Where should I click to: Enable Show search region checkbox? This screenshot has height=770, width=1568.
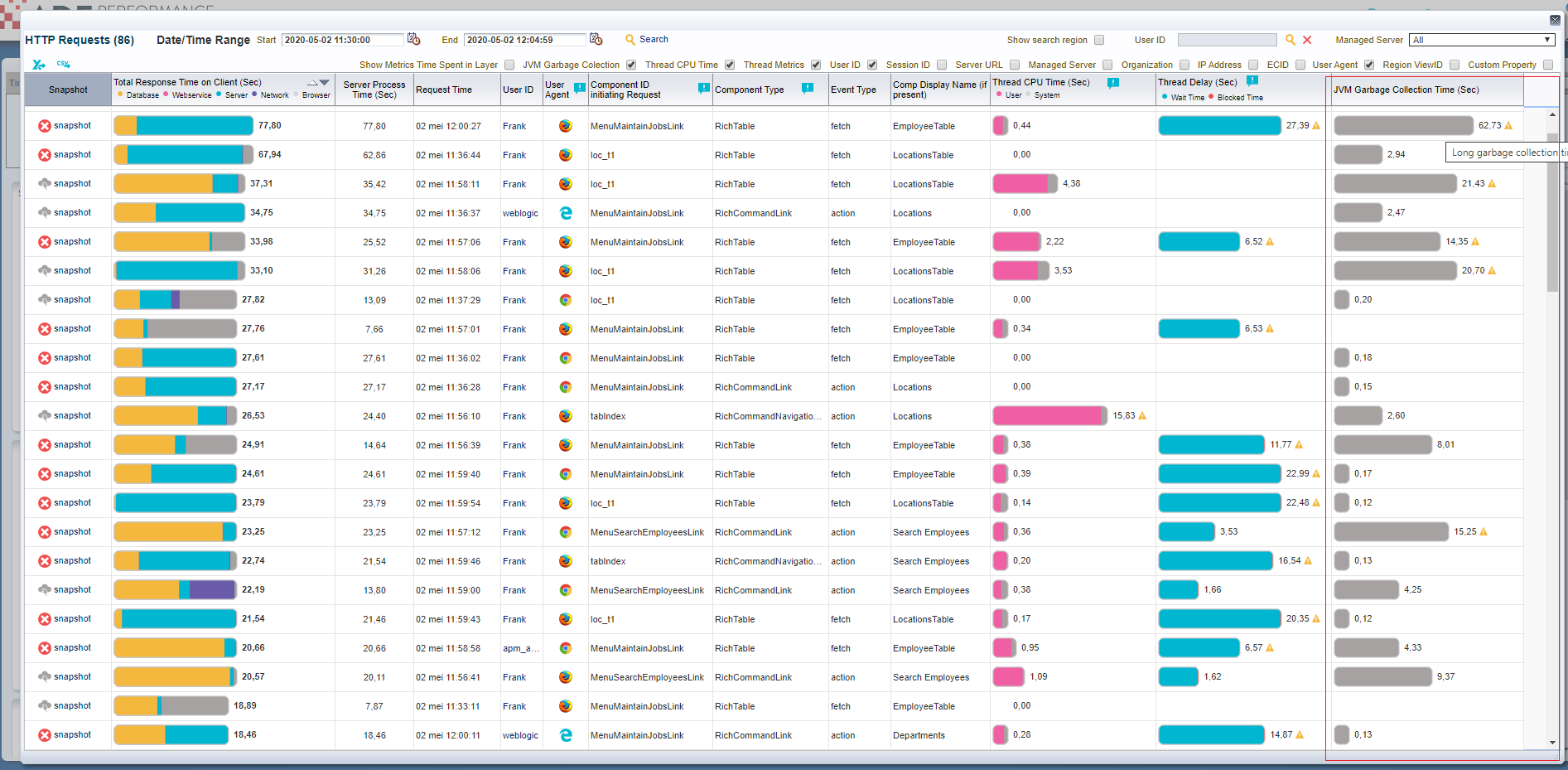(1099, 40)
